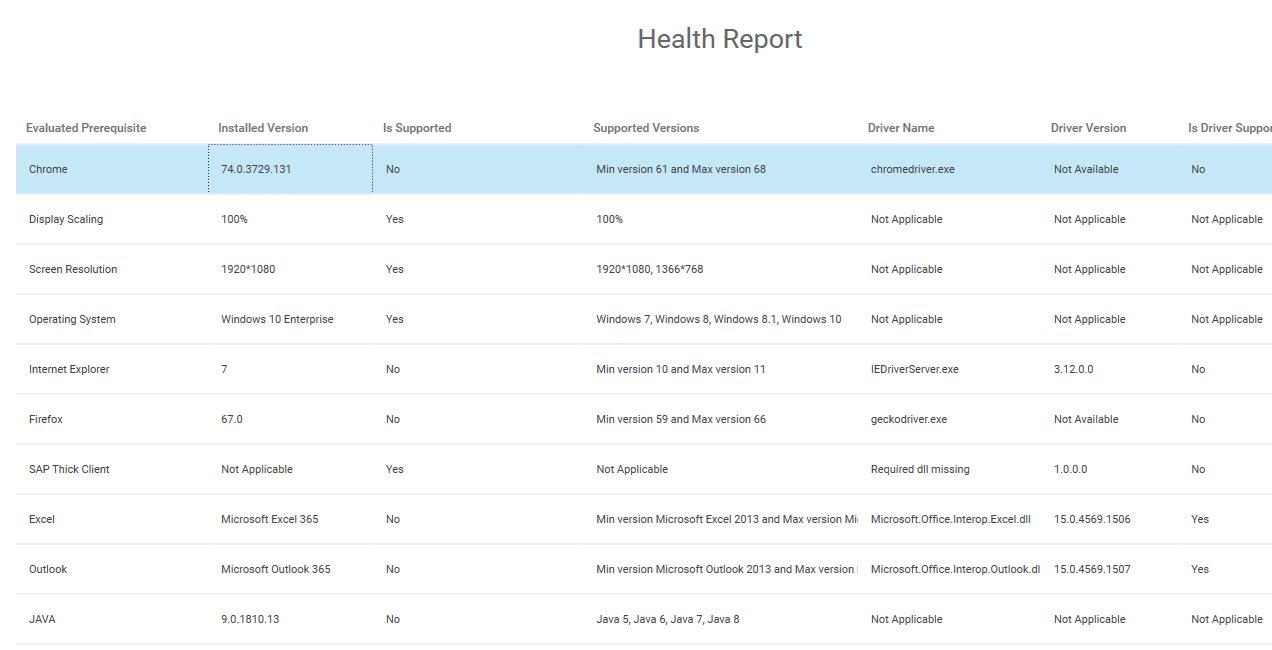The height and width of the screenshot is (650, 1272).
Task: Select the "Required dll missing" cell
Action: [920, 469]
